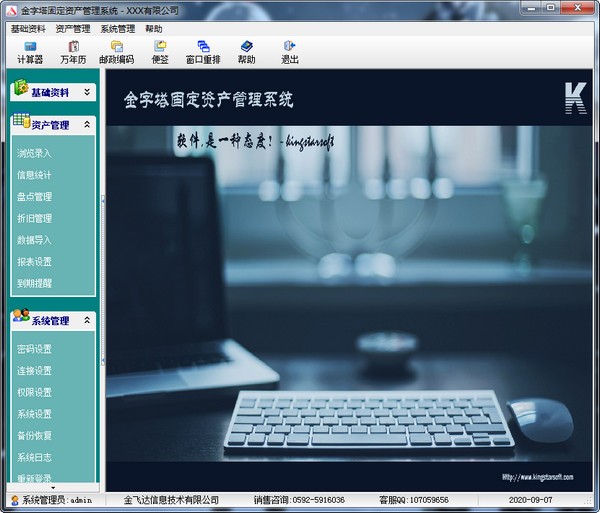Expand the 基础资料 sidebar section
600x513 pixels.
click(87, 92)
